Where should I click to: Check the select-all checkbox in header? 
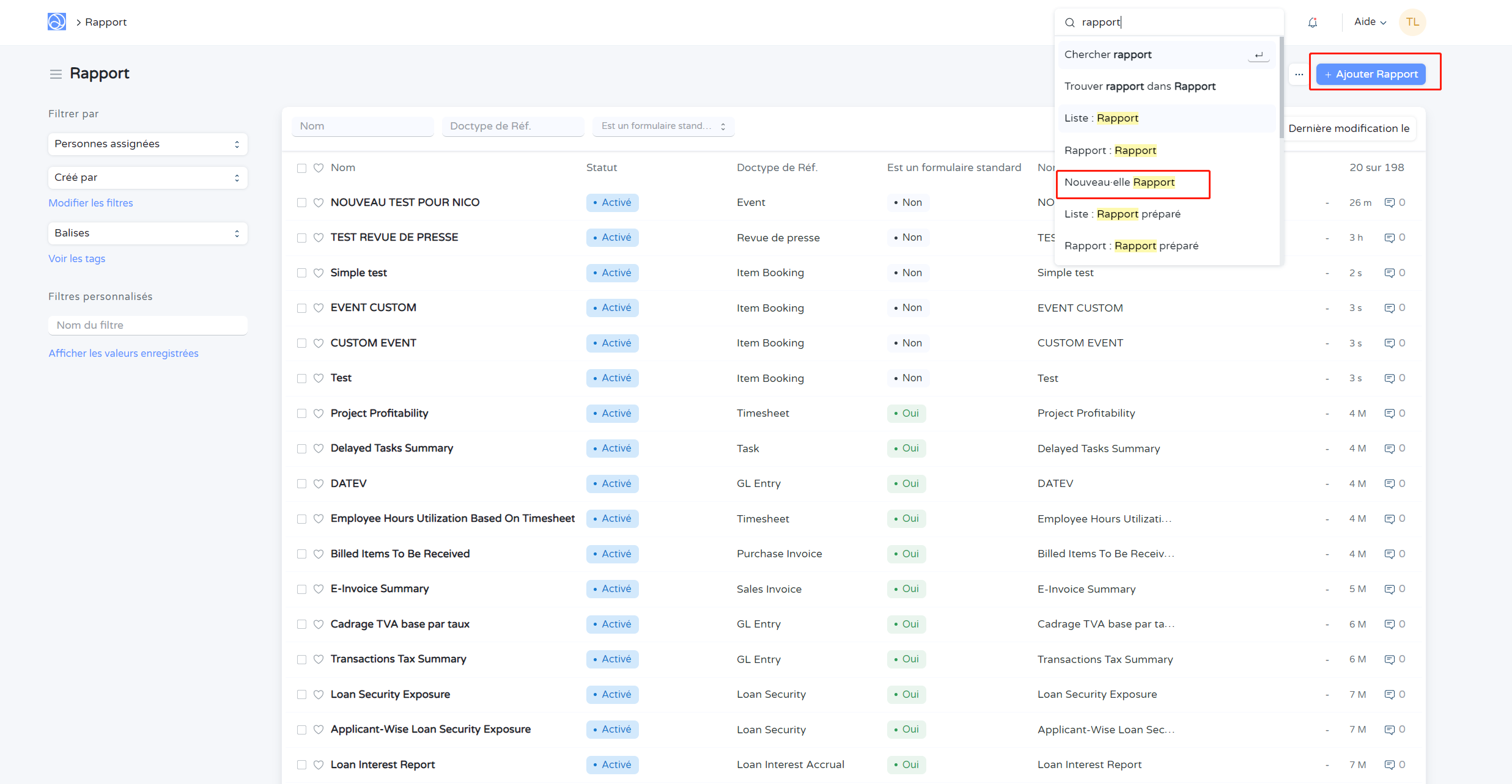pyautogui.click(x=301, y=168)
